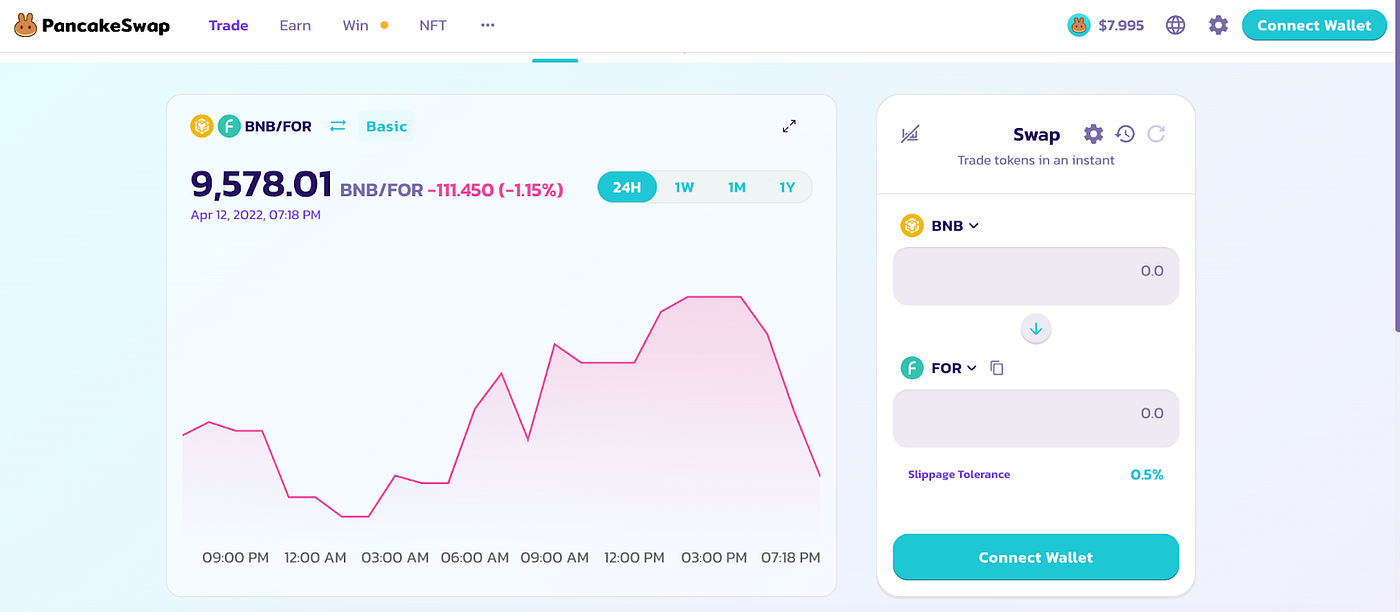Image resolution: width=1400 pixels, height=612 pixels.
Task: Open the Win menu
Action: 356,25
